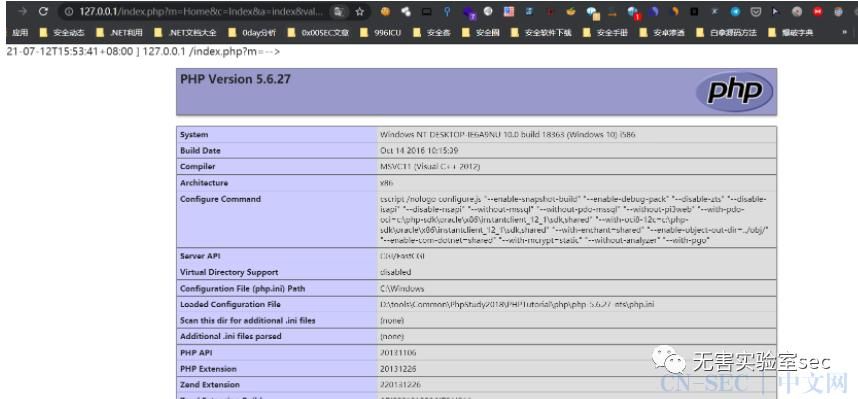Open the 应用 apps shortcut
The image size is (858, 399).
click(20, 33)
